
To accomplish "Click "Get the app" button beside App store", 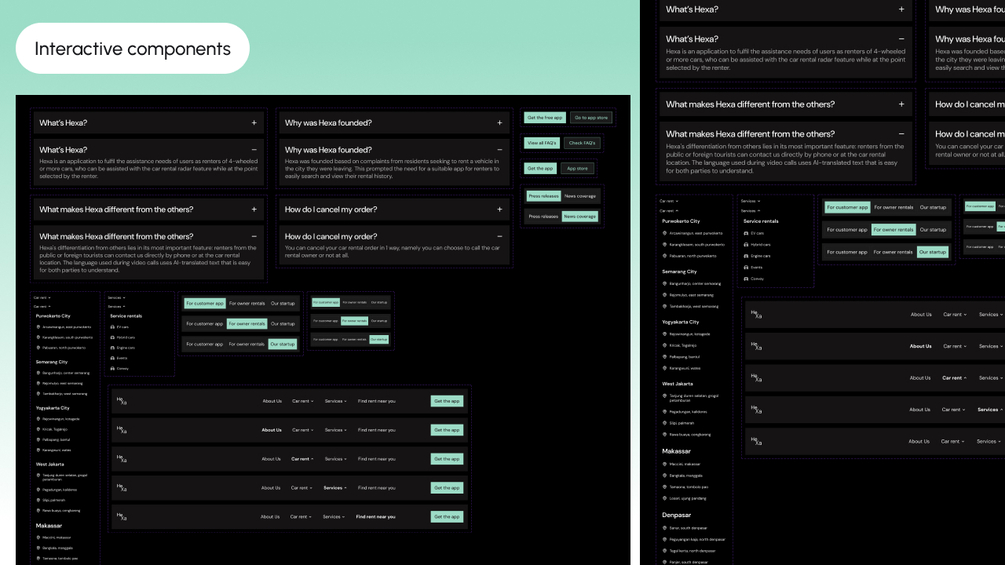I will pyautogui.click(x=540, y=168).
